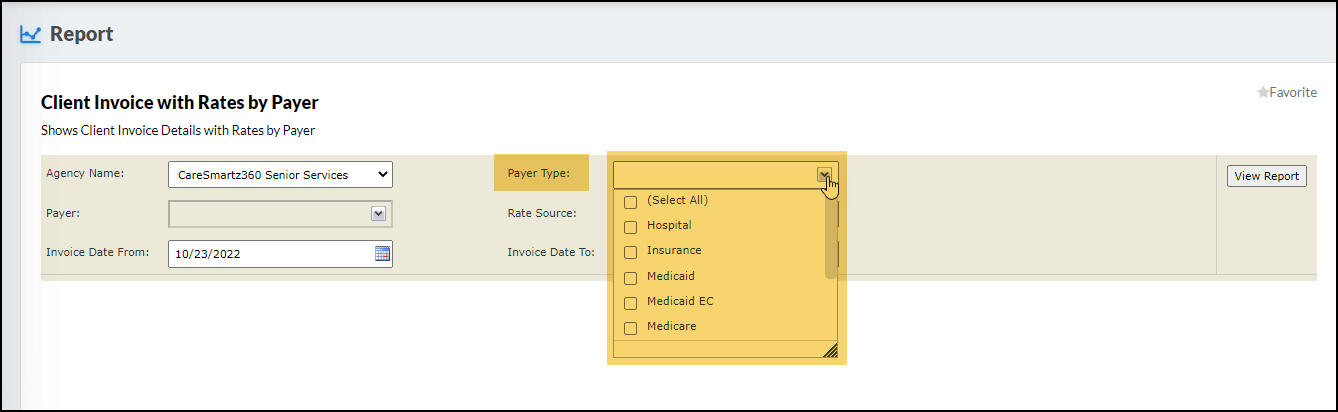Click the View Report button
Screen dimensions: 1338x412
(1266, 176)
